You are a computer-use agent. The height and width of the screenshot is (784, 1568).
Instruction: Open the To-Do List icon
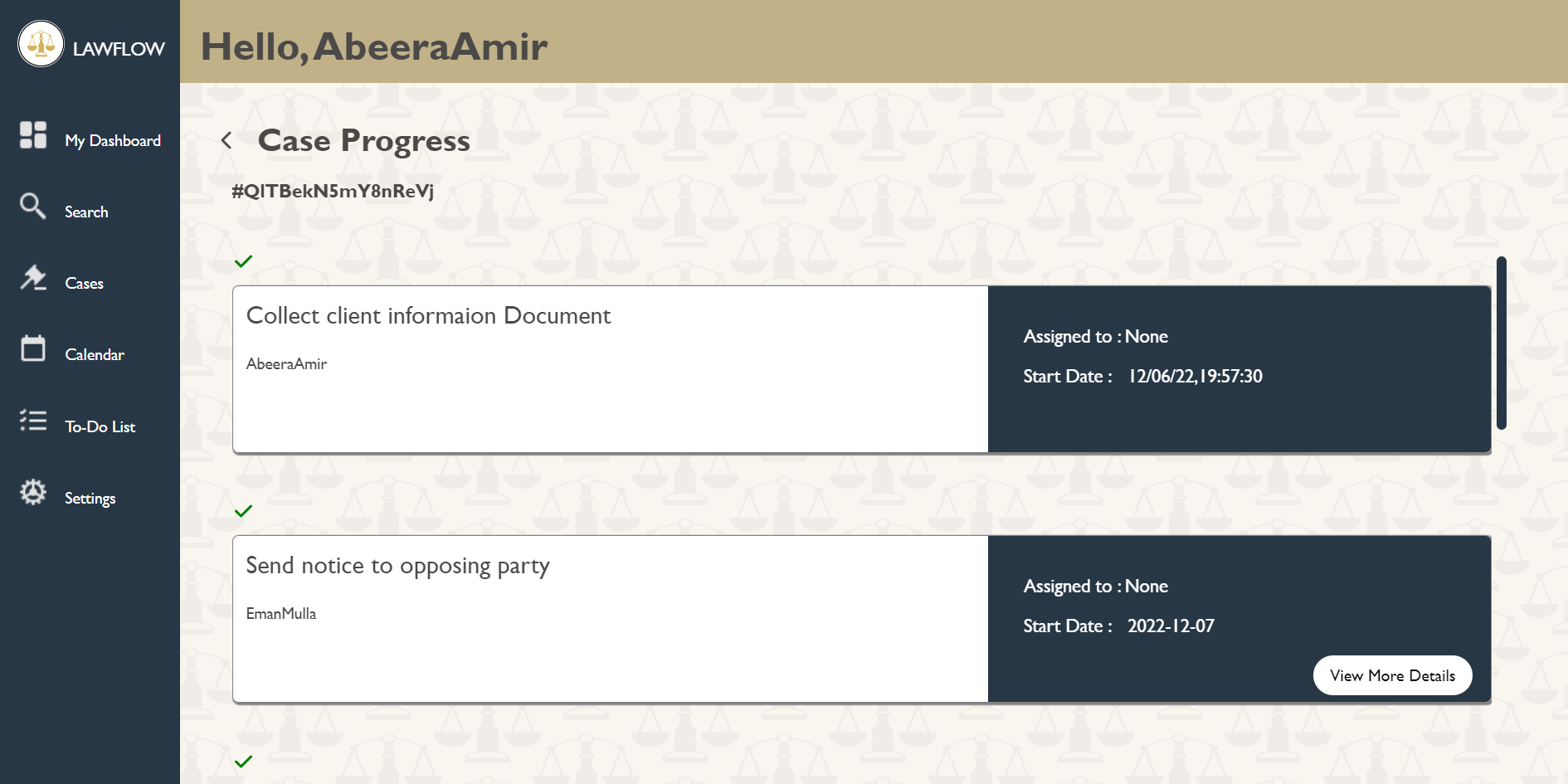tap(32, 420)
